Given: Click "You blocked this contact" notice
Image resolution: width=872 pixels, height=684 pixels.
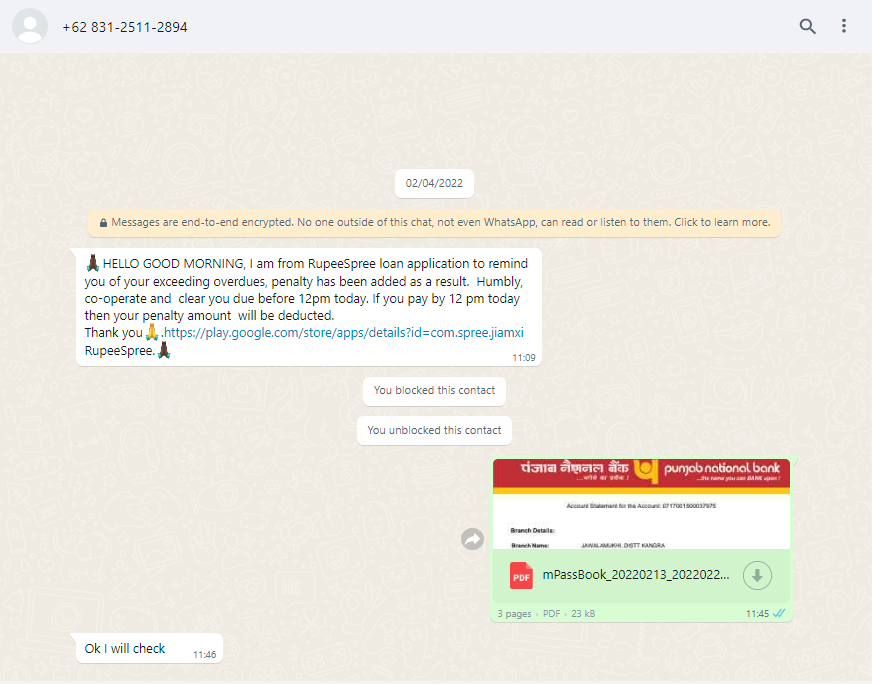Looking at the screenshot, I should (x=434, y=390).
